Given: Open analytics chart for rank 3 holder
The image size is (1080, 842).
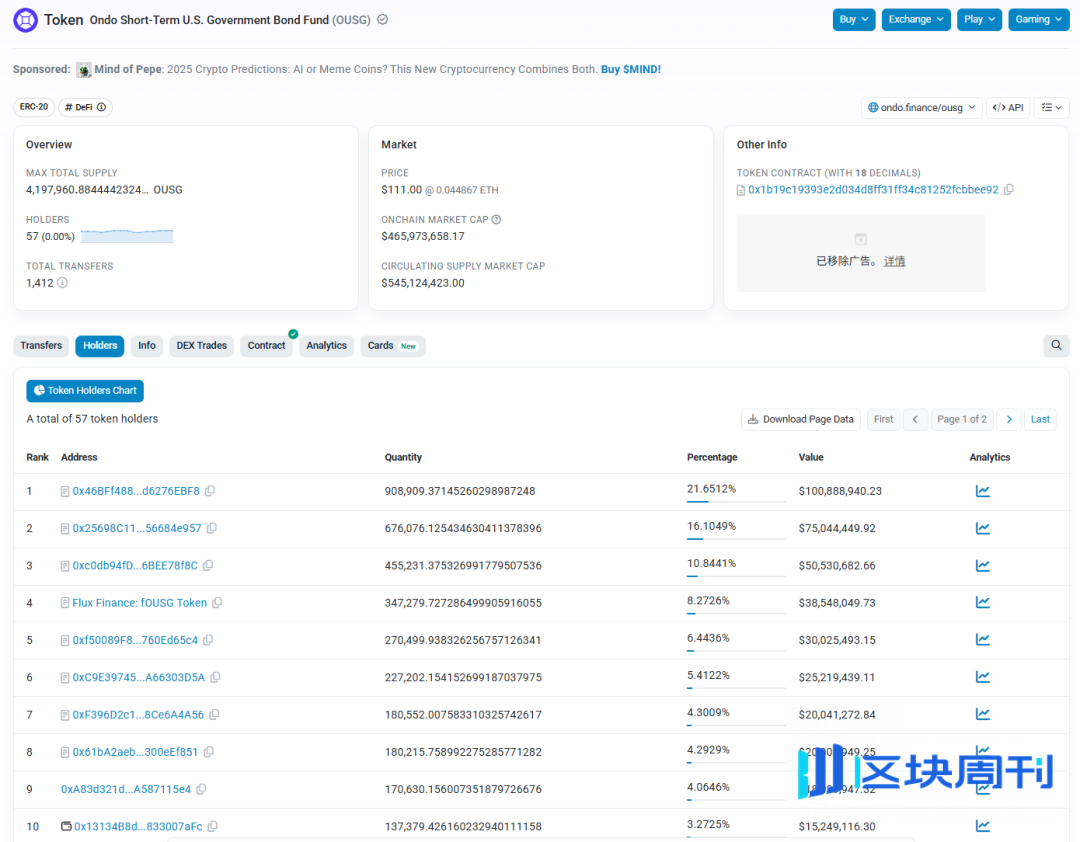Looking at the screenshot, I should [x=982, y=565].
